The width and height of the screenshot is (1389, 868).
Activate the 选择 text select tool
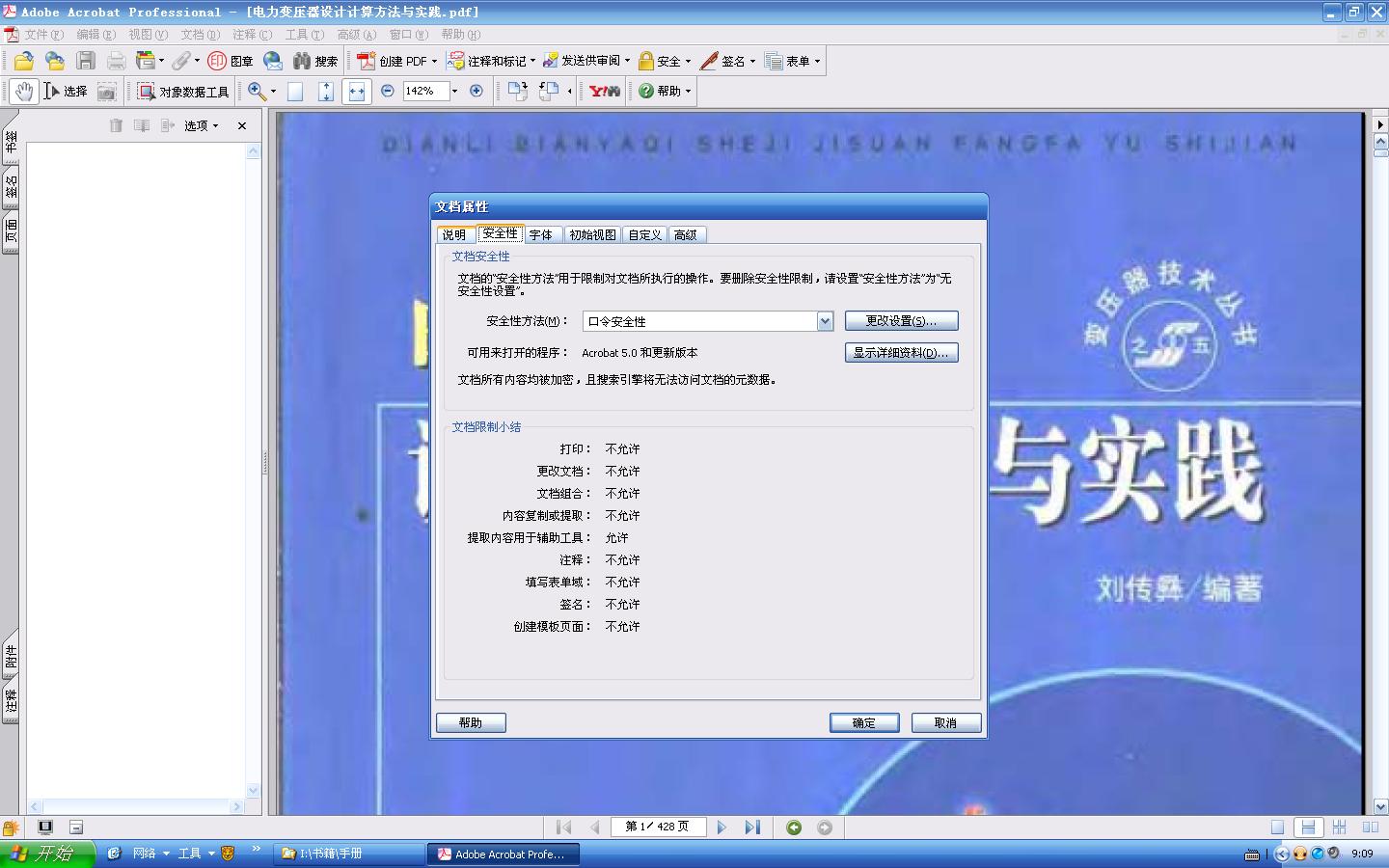[x=66, y=92]
